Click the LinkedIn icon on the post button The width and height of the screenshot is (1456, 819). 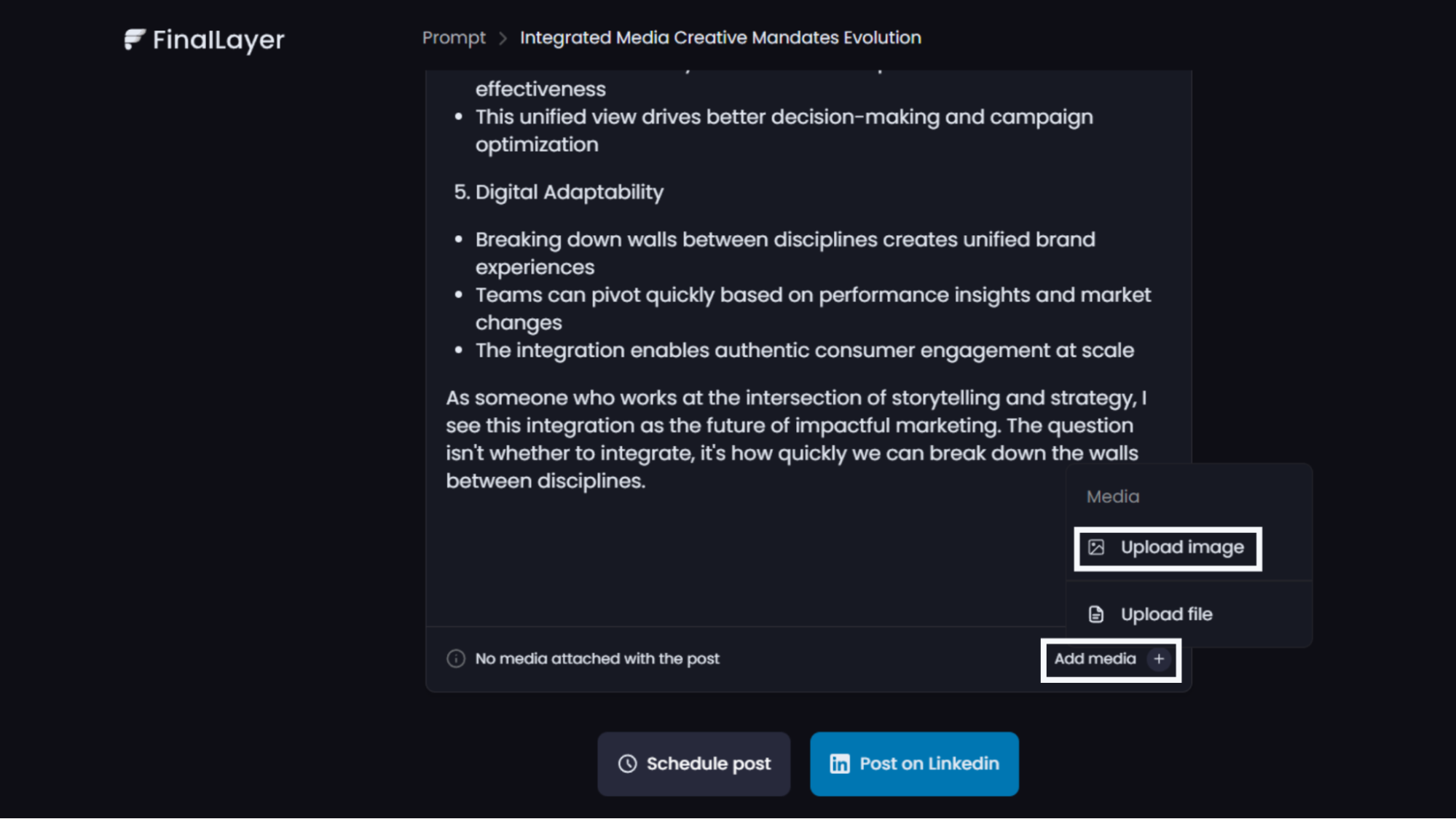[839, 764]
